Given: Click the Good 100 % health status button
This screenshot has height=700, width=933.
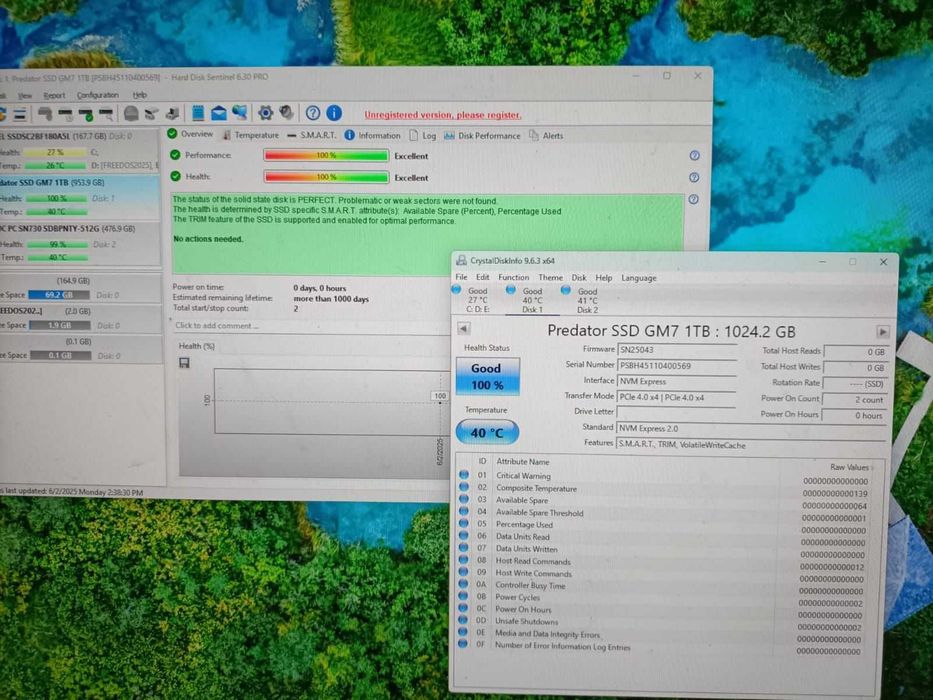Looking at the screenshot, I should 487,376.
